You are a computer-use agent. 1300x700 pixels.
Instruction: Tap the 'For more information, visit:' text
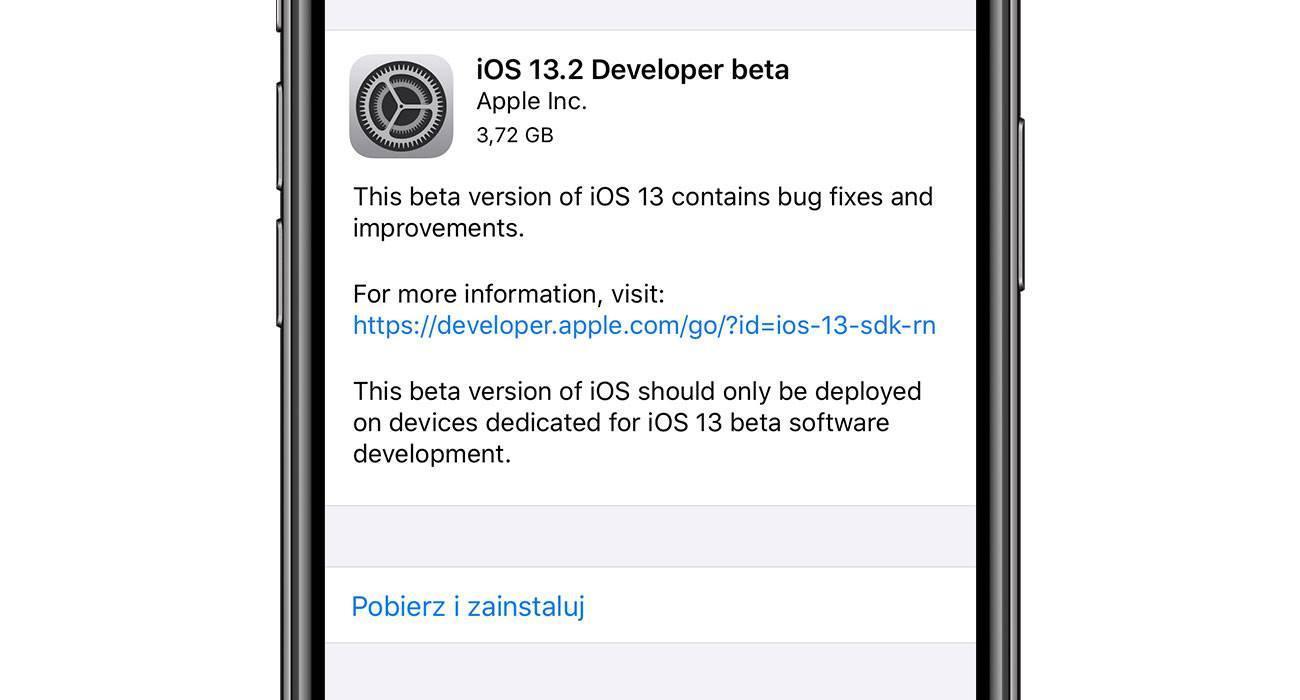(509, 294)
